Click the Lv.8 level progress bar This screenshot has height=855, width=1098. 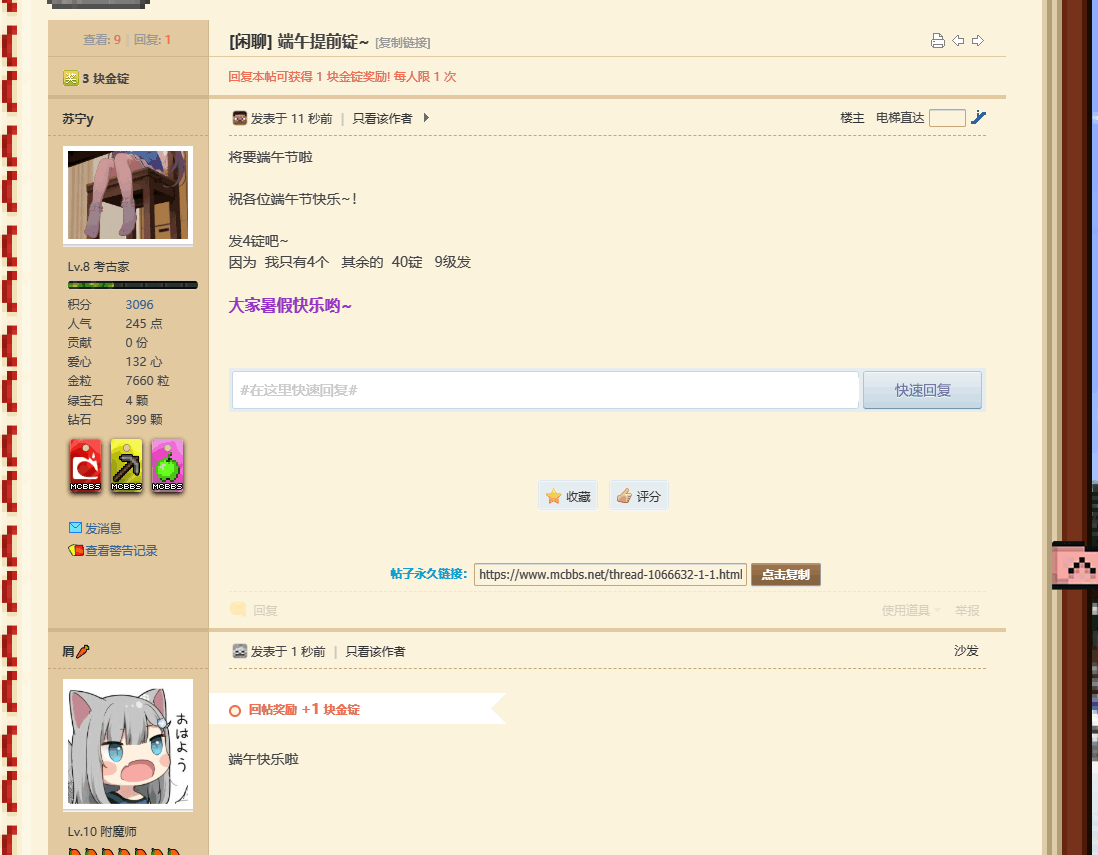(x=132, y=285)
